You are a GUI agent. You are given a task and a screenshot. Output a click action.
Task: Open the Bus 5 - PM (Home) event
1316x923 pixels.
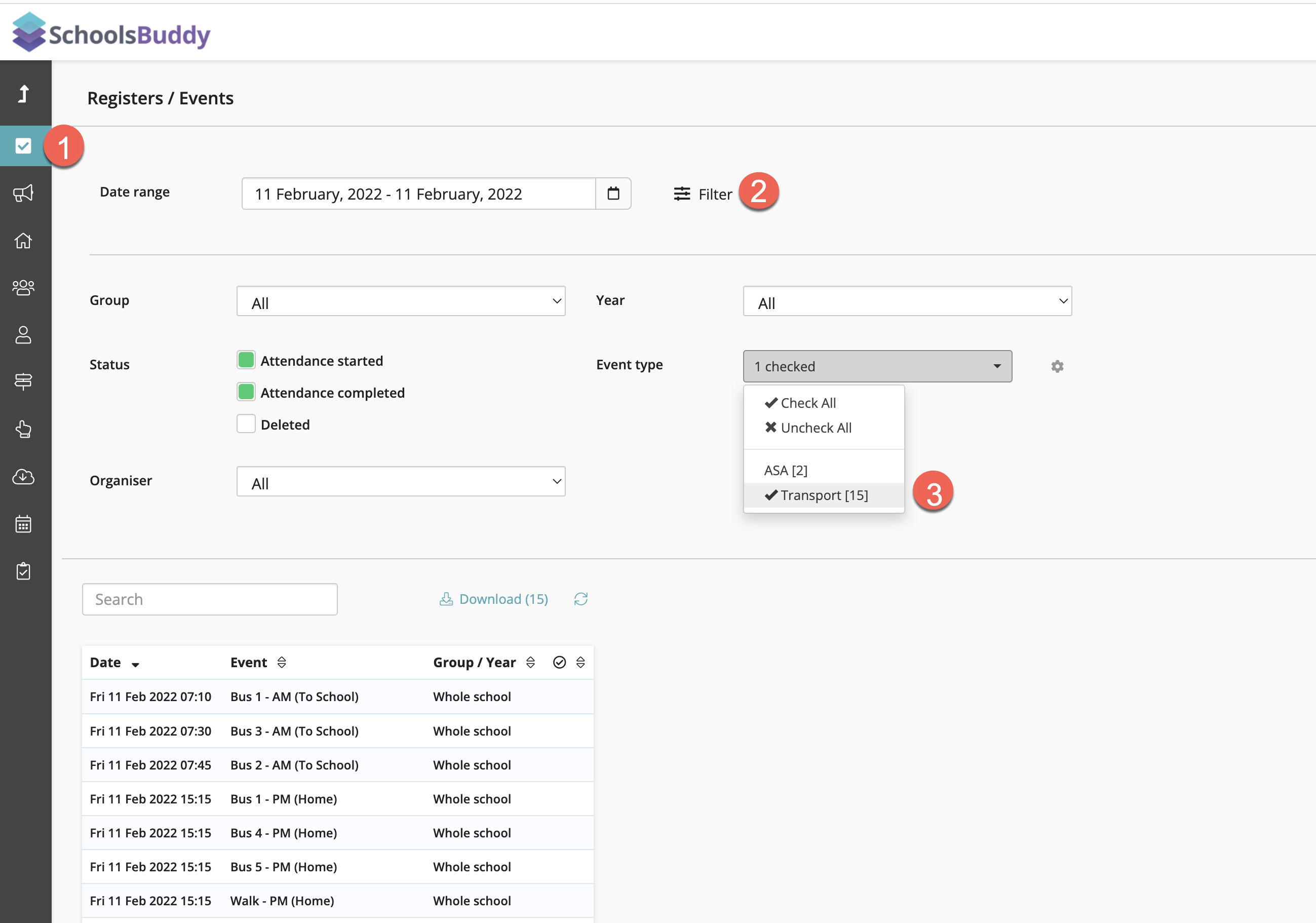click(284, 866)
